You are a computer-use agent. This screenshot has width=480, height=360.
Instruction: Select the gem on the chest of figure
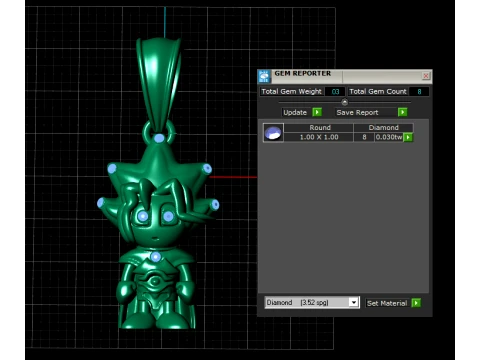(x=155, y=257)
